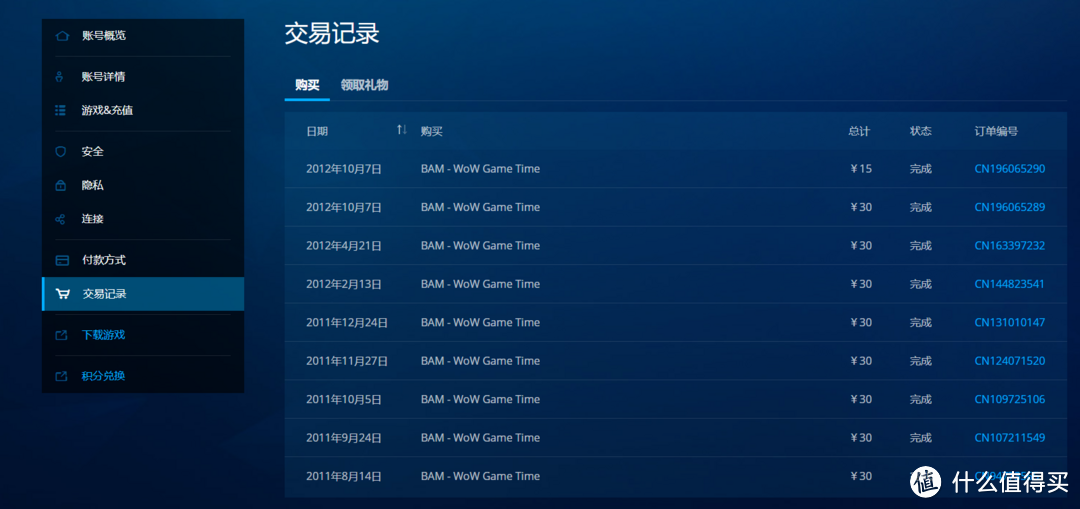
Task: Switch to the 购买 tab
Action: tap(307, 85)
